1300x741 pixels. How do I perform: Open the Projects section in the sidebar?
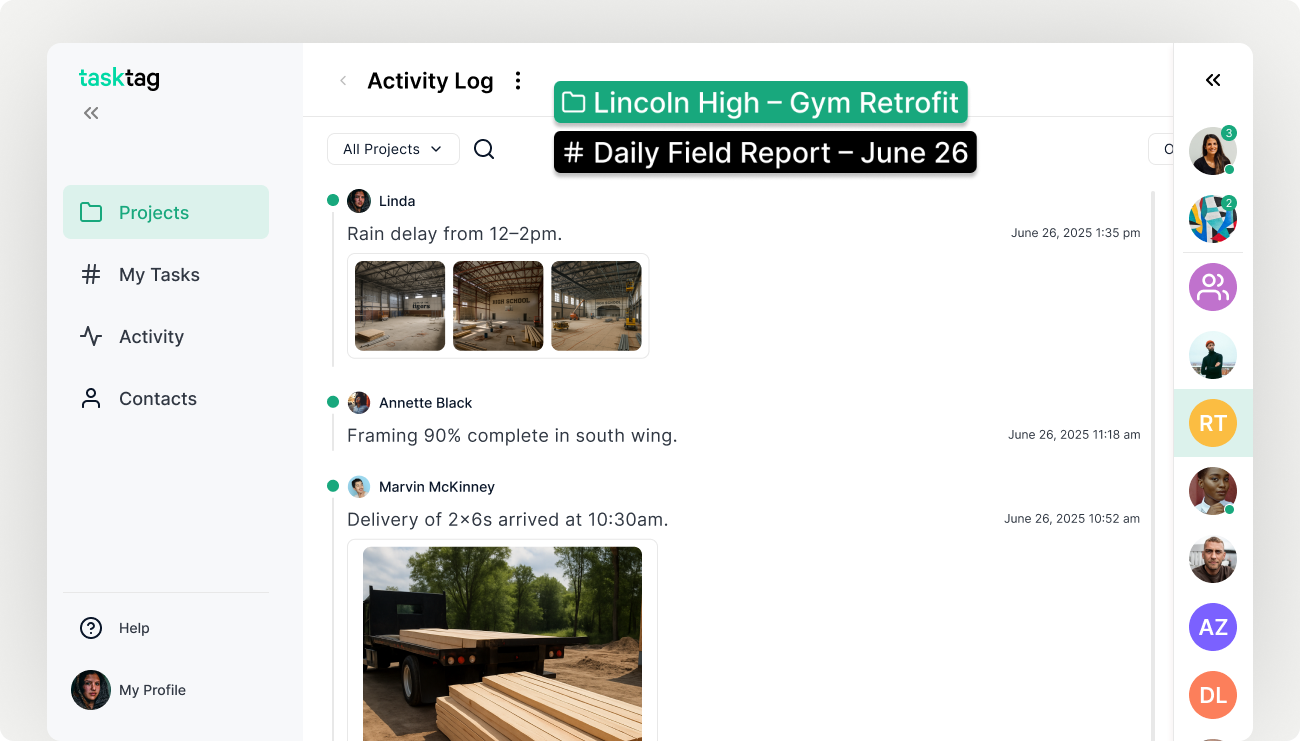point(153,212)
